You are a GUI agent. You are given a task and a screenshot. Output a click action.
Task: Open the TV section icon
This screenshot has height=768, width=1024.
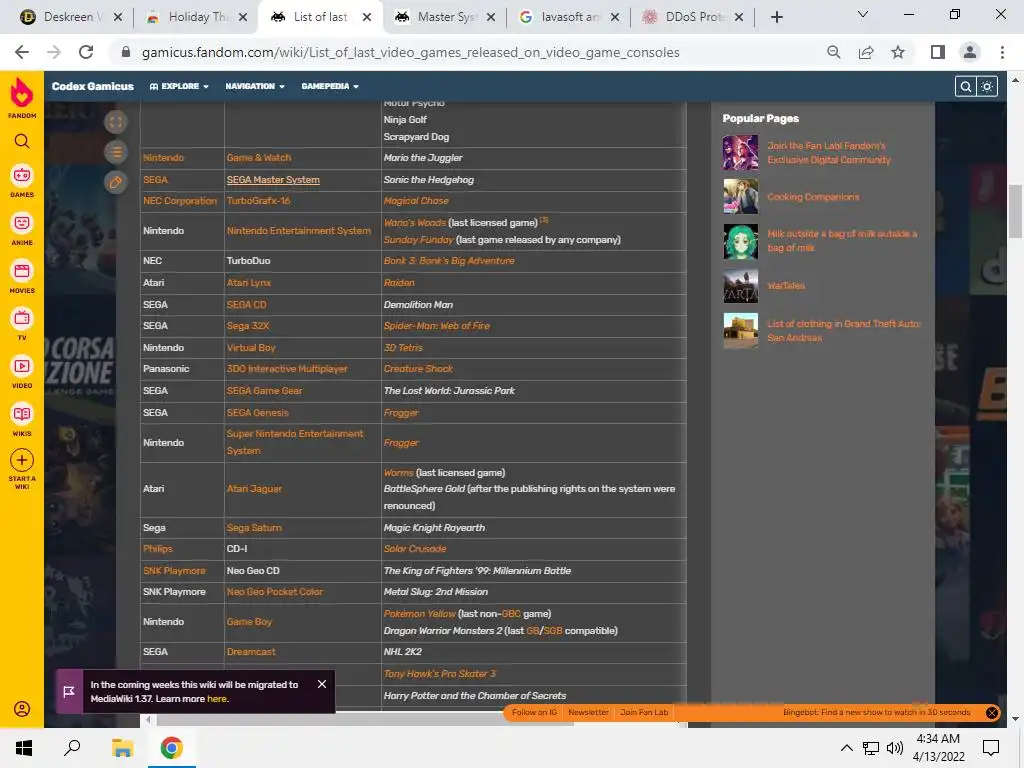tap(22, 319)
